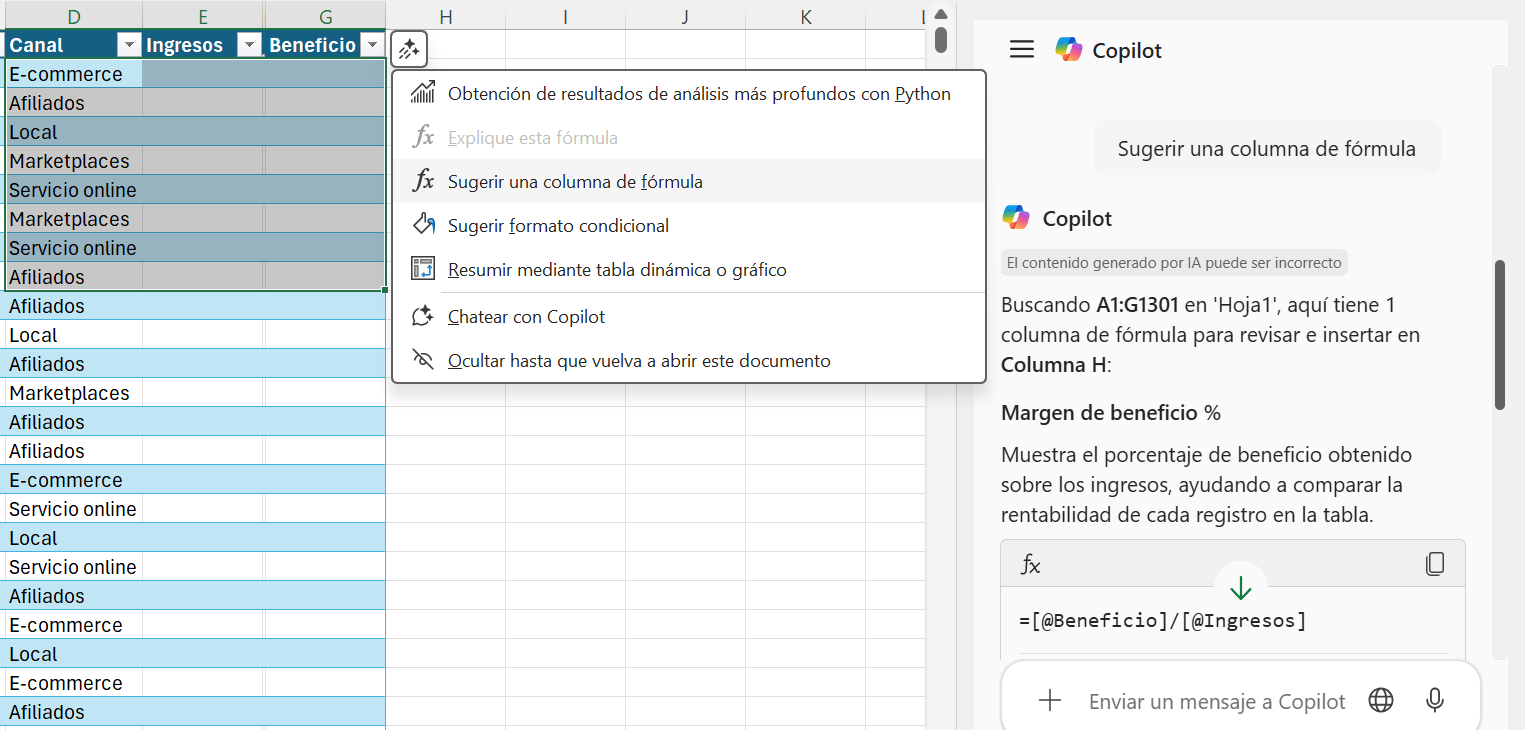
Task: Select Resumir mediante tabla dinámica o gráfico
Action: tap(617, 270)
